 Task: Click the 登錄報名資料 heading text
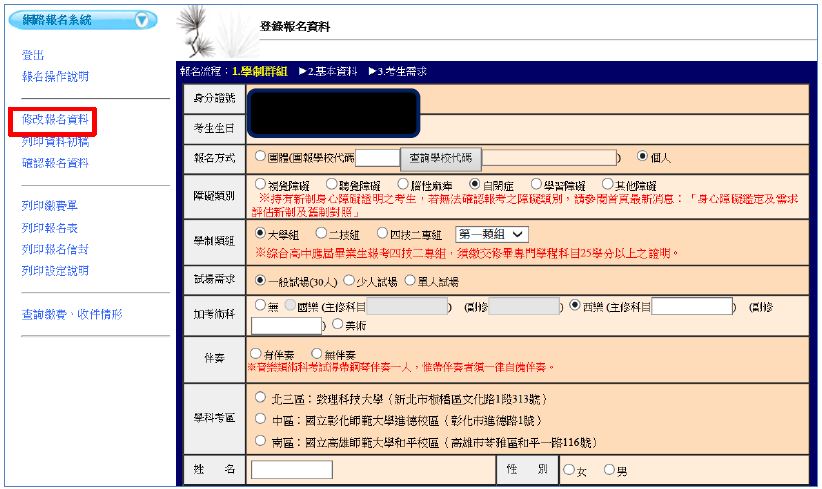[x=295, y=27]
